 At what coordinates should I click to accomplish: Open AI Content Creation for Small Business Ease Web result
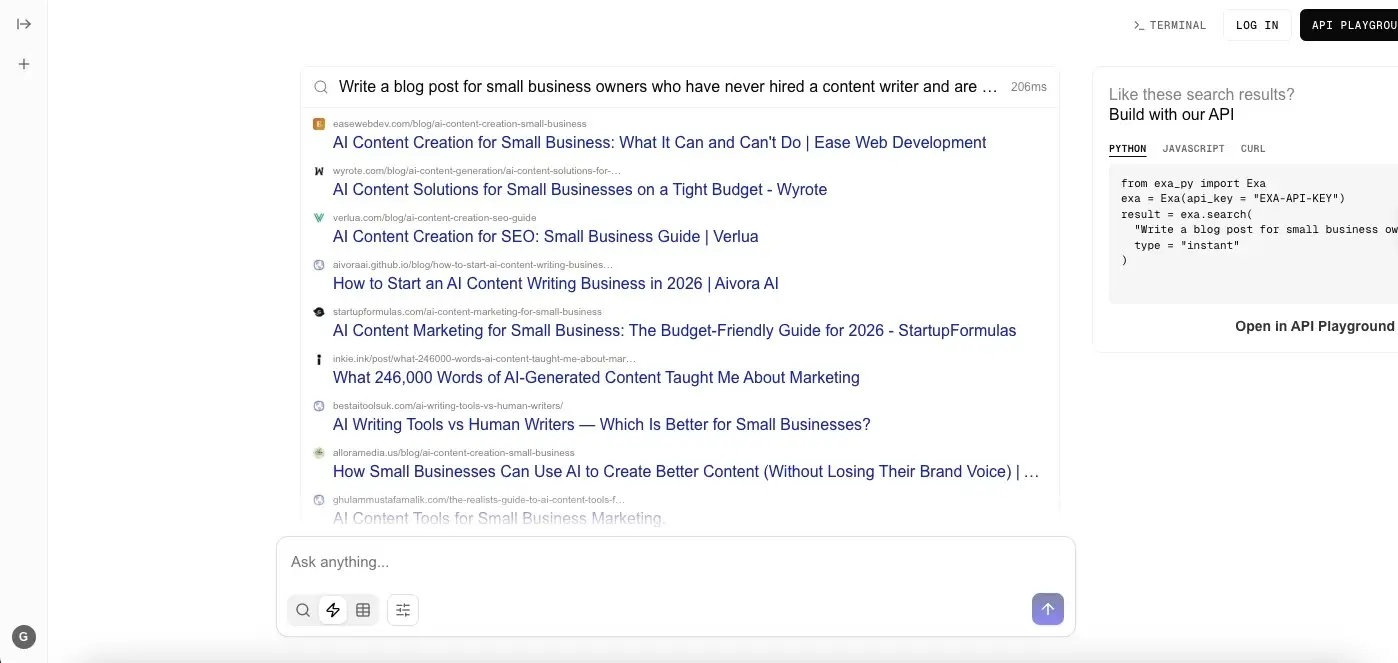click(659, 143)
